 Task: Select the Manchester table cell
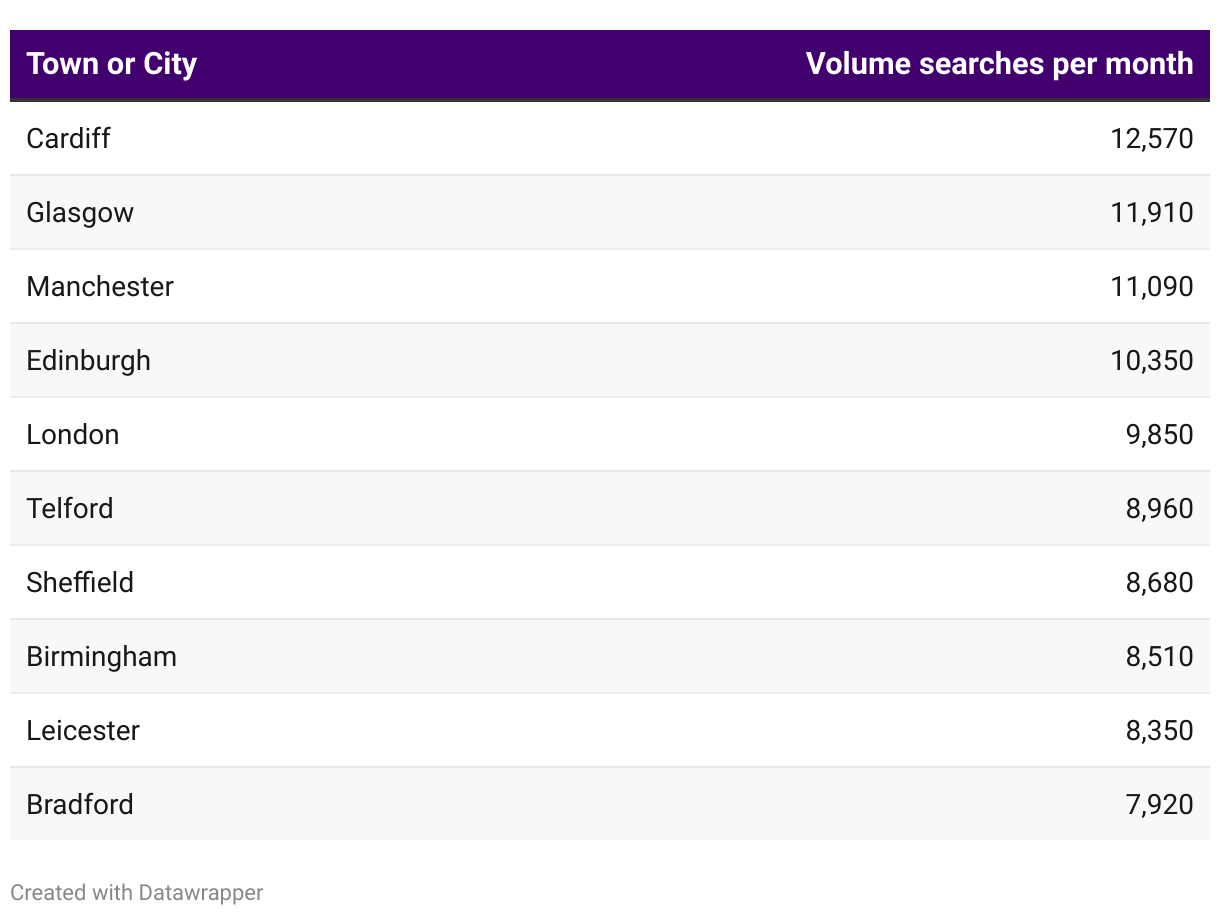pyautogui.click(x=100, y=286)
